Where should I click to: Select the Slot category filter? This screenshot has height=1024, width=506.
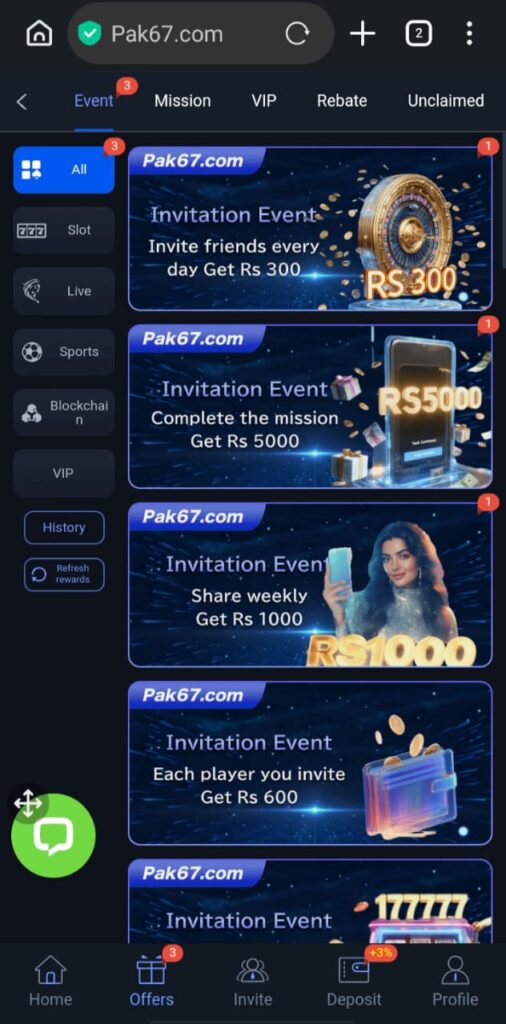[x=64, y=230]
